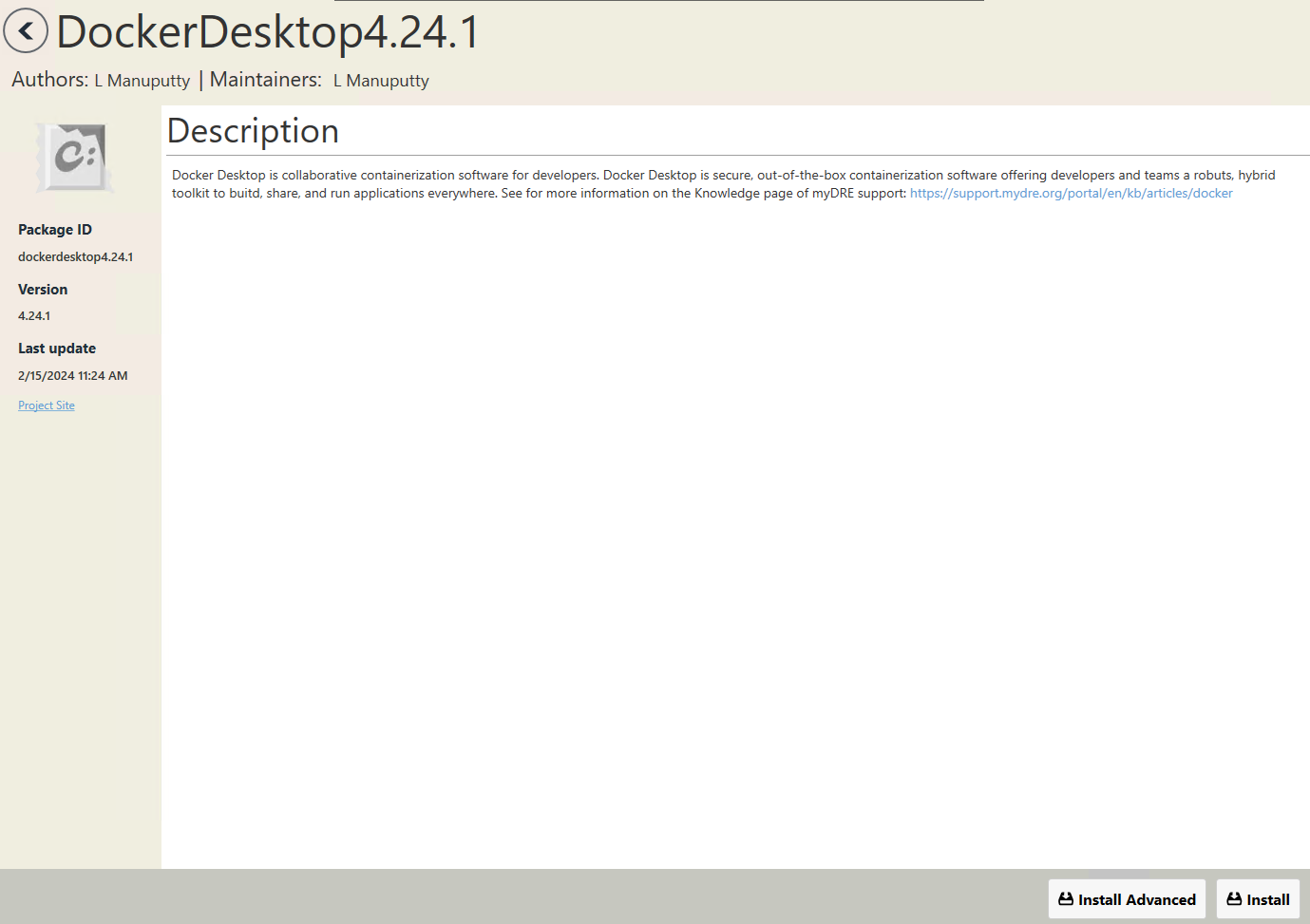This screenshot has height=924, width=1310.
Task: Go back with the circled arrow icon
Action: 26,31
